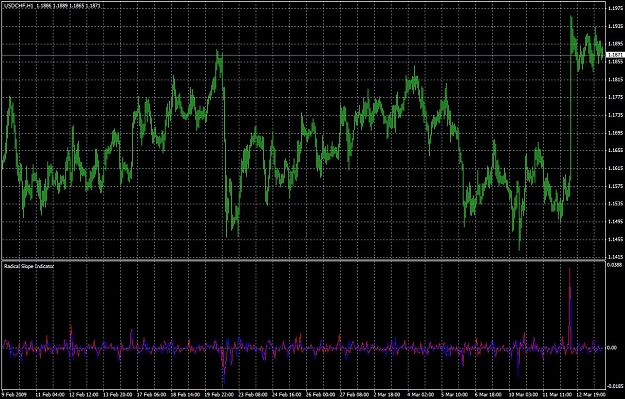Click the highlighted current price label 1.1871
Screen dimensions: 625x399
pyautogui.click(x=615, y=55)
